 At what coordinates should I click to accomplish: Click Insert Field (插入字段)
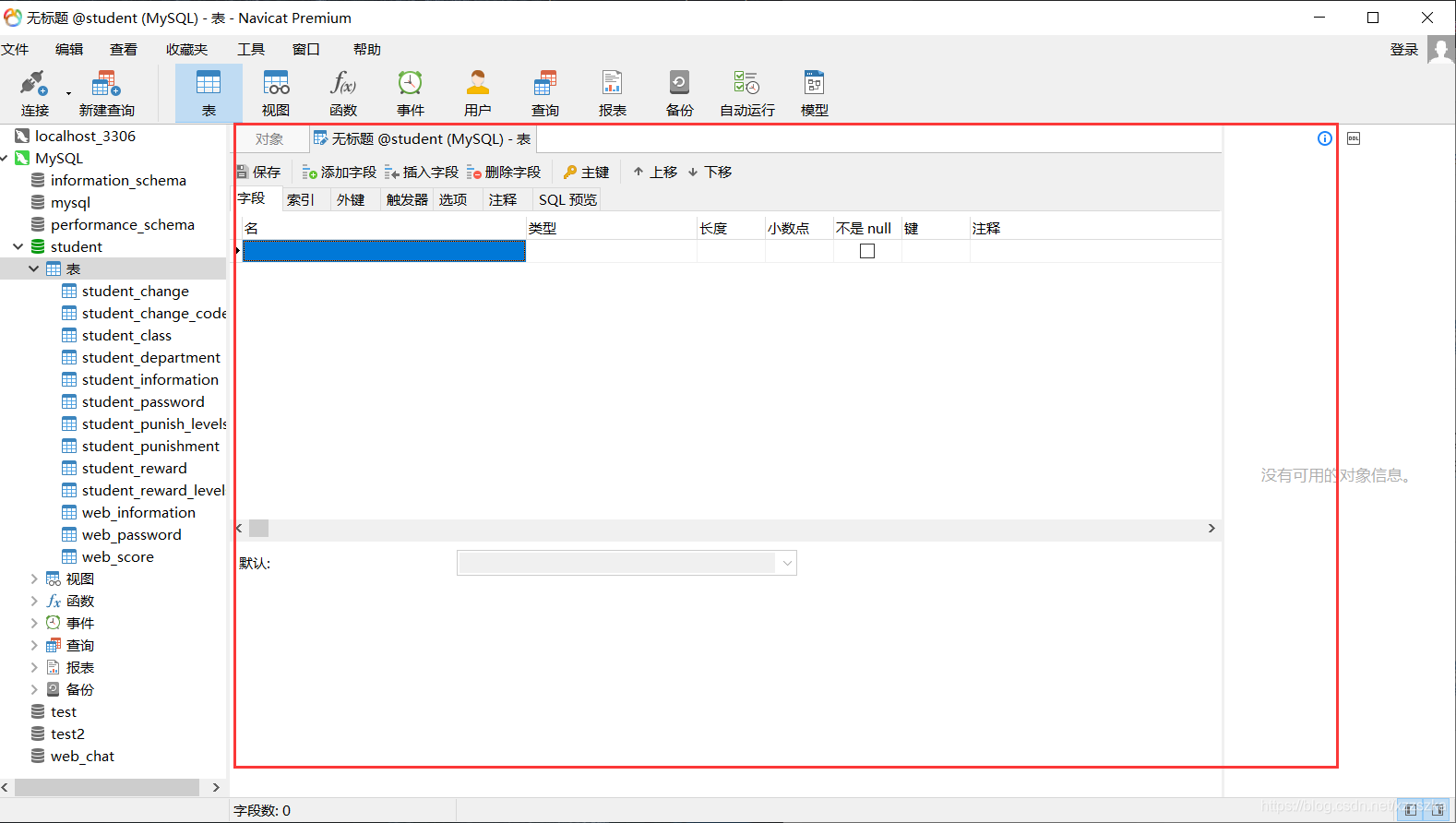pyautogui.click(x=422, y=172)
